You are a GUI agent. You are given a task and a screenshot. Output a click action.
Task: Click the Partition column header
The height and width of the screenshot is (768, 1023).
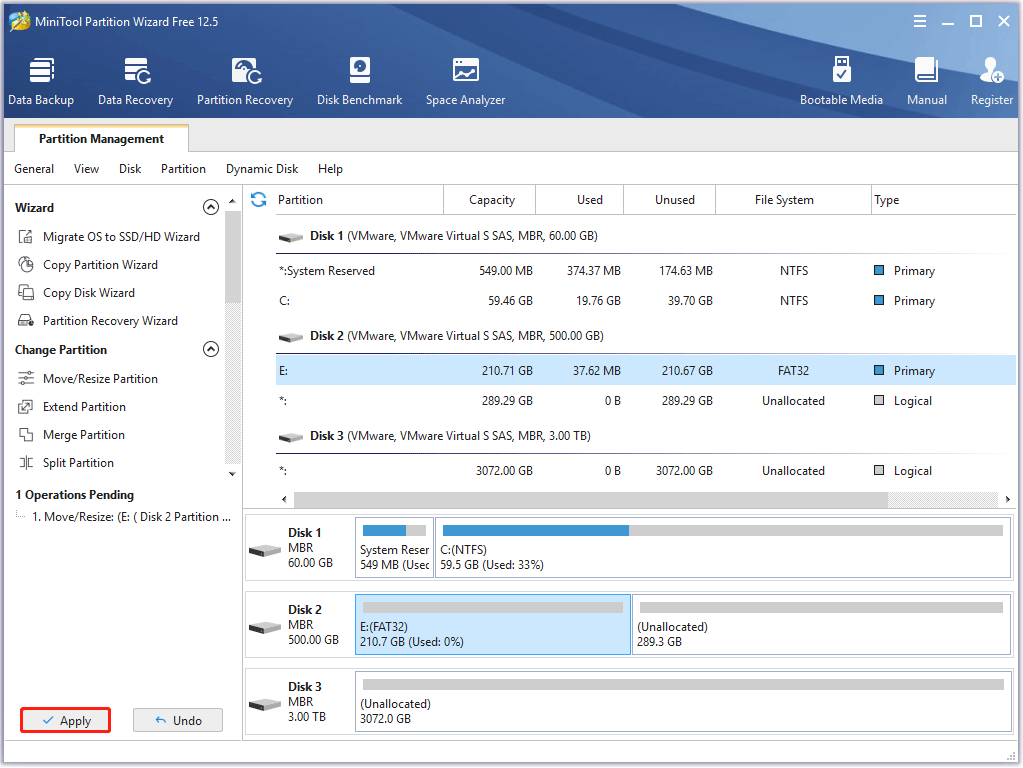358,200
